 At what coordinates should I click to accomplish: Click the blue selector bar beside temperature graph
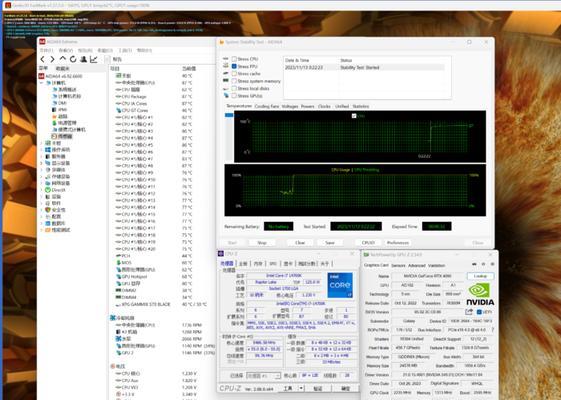[x=229, y=115]
